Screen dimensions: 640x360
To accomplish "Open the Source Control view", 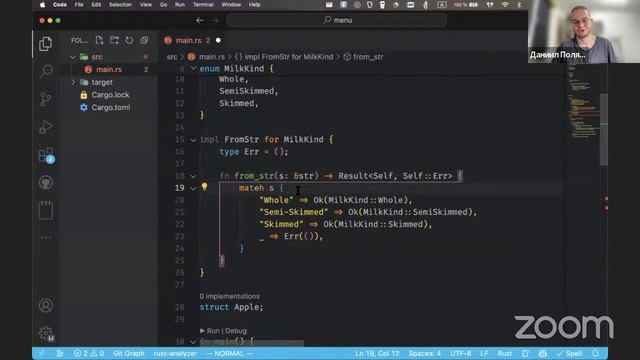I will point(46,99).
